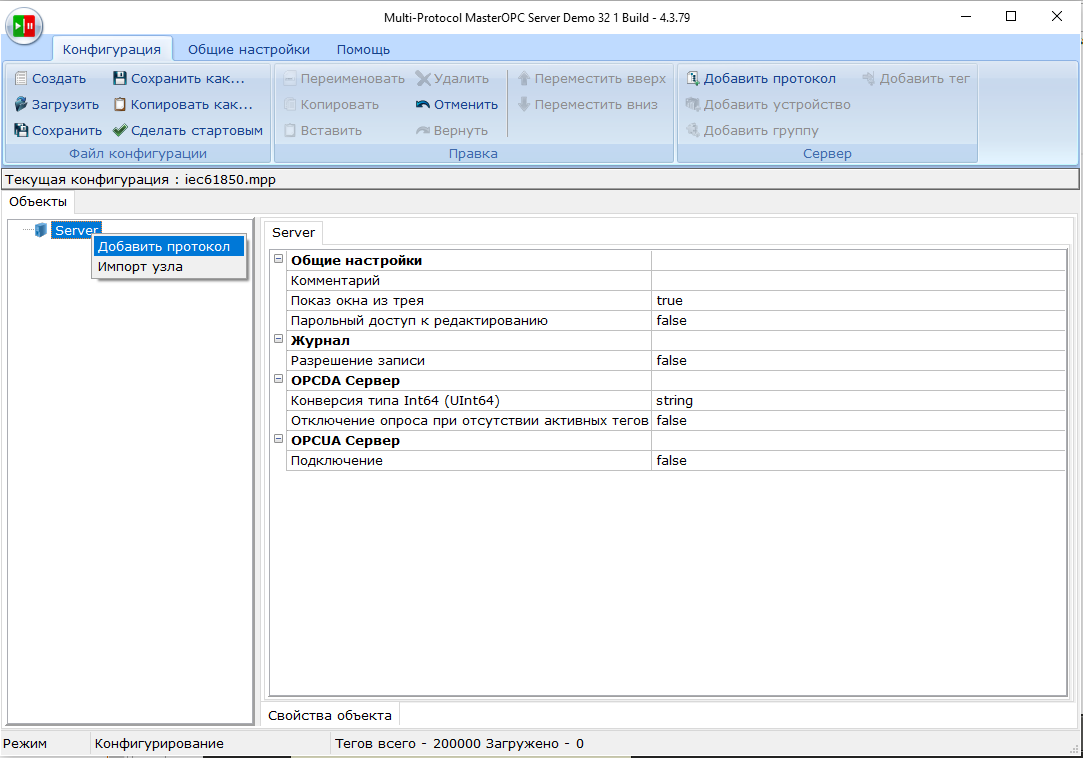Click the Создать (create) icon

coord(21,79)
